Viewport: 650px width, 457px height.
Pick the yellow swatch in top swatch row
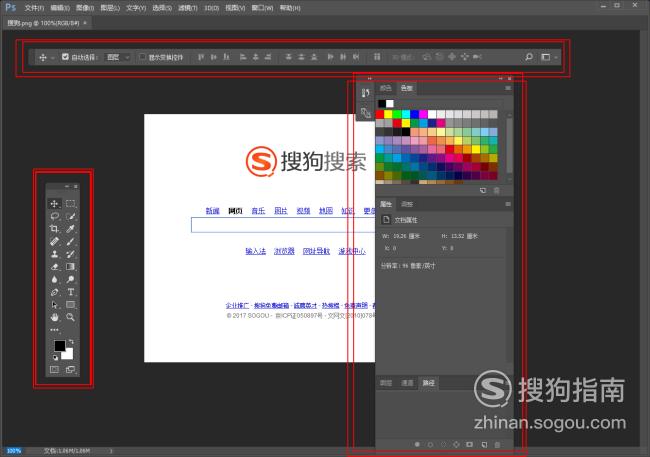click(x=388, y=114)
